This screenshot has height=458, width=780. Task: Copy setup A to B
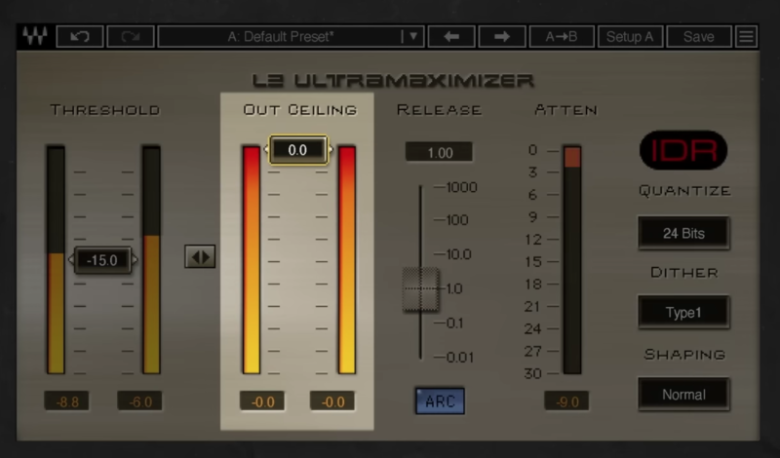click(562, 37)
